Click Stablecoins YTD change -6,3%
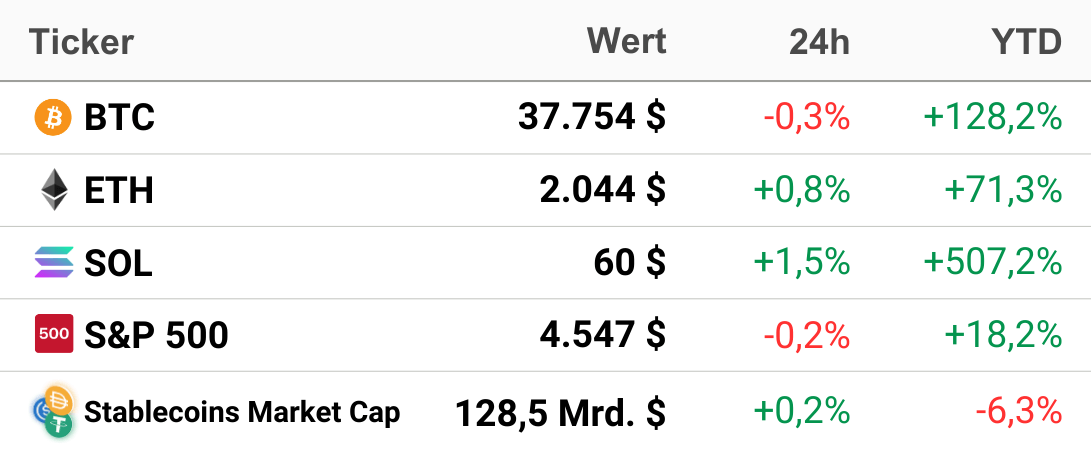This screenshot has width=1091, height=450. (x=1019, y=412)
